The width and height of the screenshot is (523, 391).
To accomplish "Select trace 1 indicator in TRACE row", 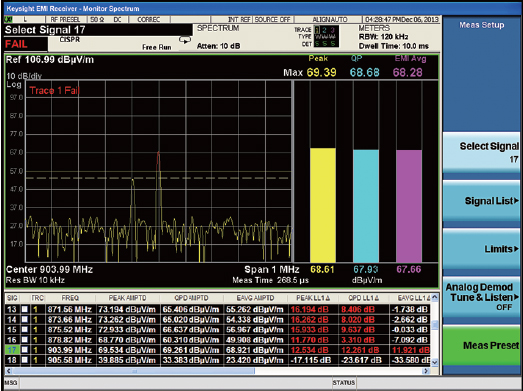I will pos(317,30).
